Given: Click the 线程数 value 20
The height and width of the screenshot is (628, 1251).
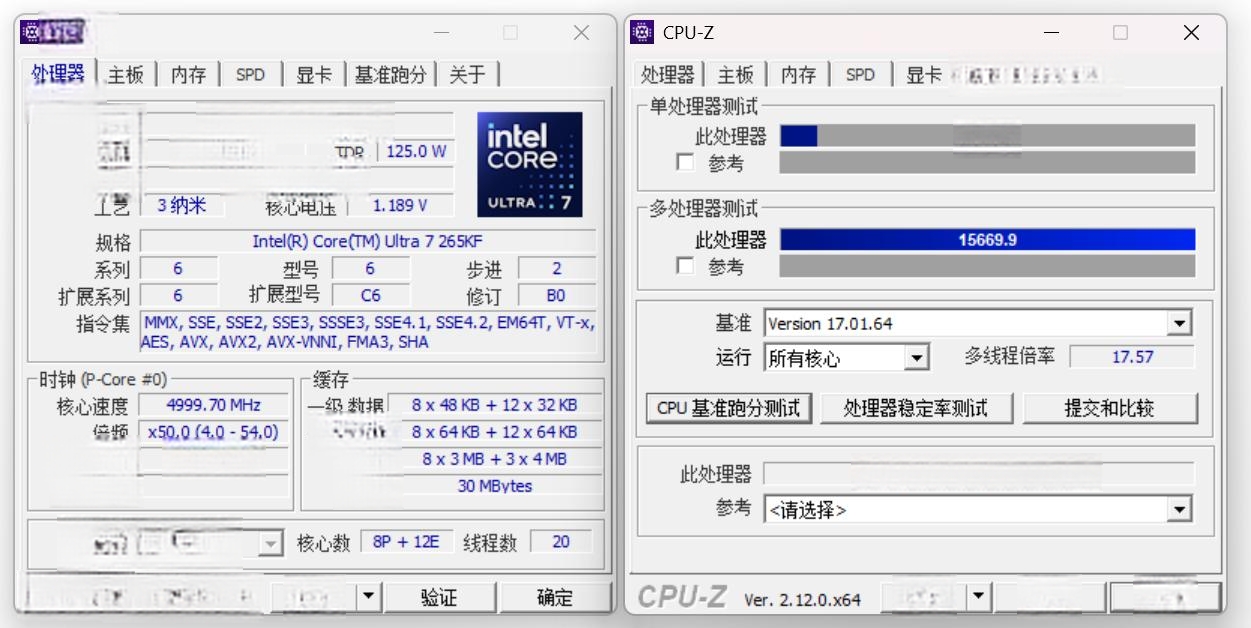Looking at the screenshot, I should click(561, 541).
